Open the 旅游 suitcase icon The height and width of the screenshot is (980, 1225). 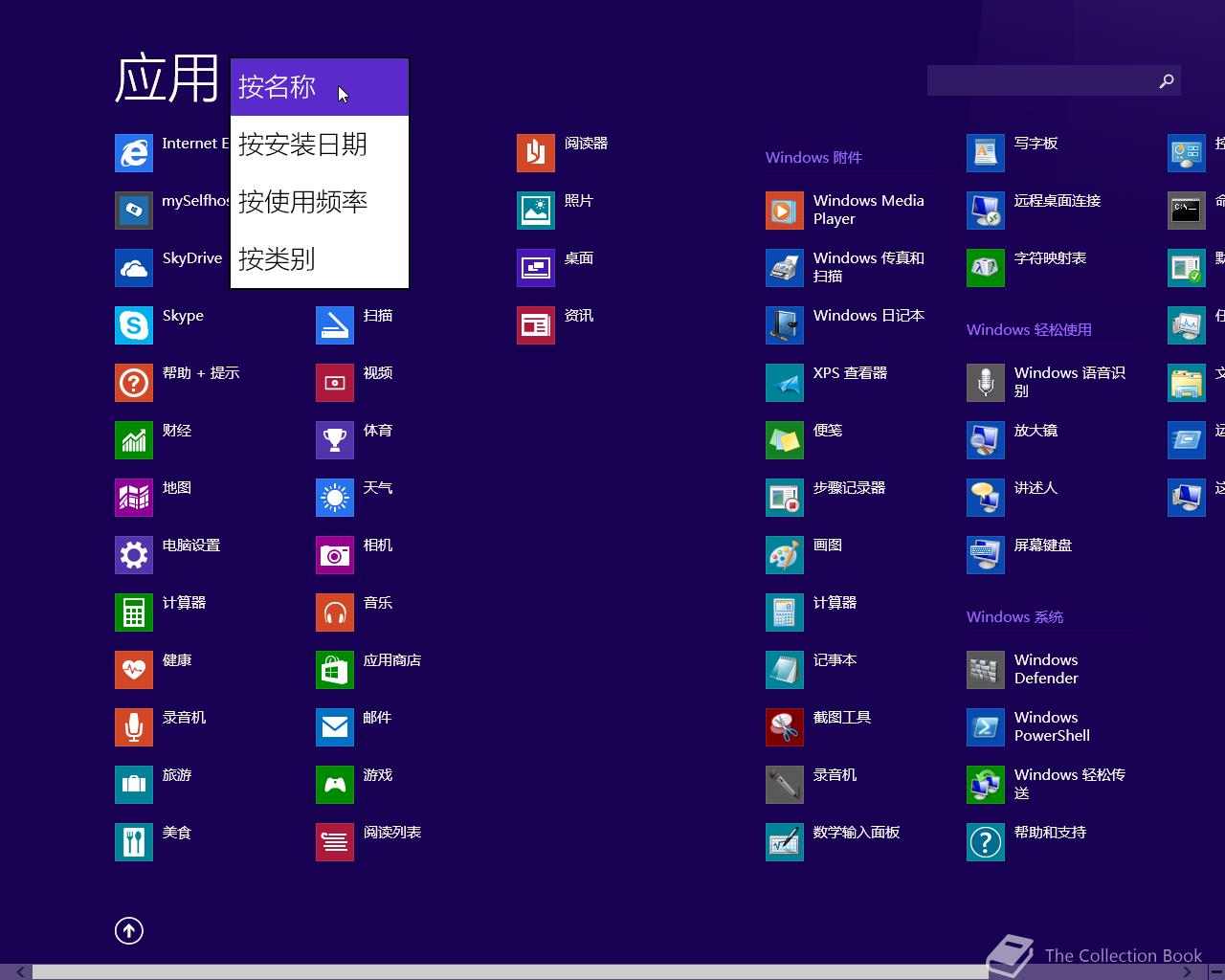click(134, 785)
